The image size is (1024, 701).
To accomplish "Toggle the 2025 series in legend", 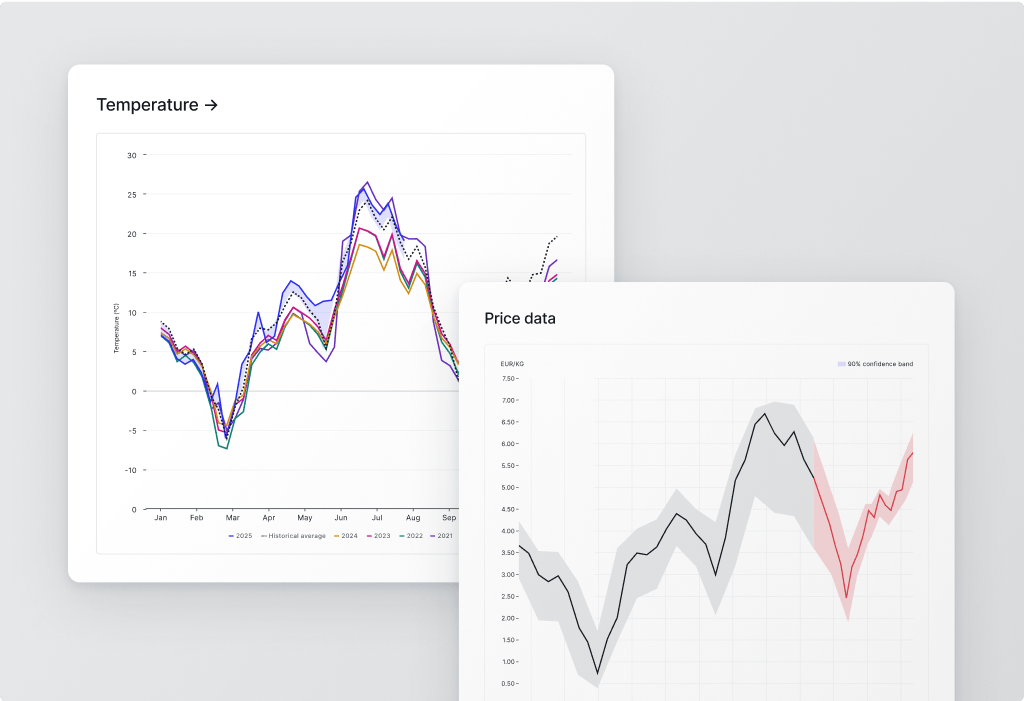I will point(239,536).
